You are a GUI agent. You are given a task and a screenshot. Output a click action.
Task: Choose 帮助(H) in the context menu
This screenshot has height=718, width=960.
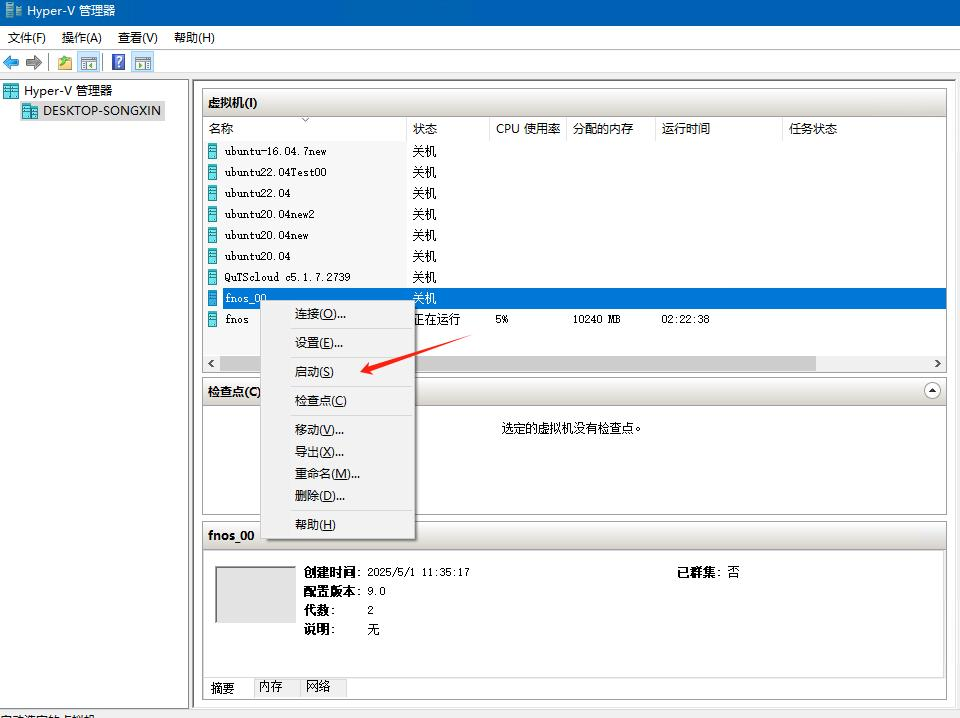click(x=338, y=525)
